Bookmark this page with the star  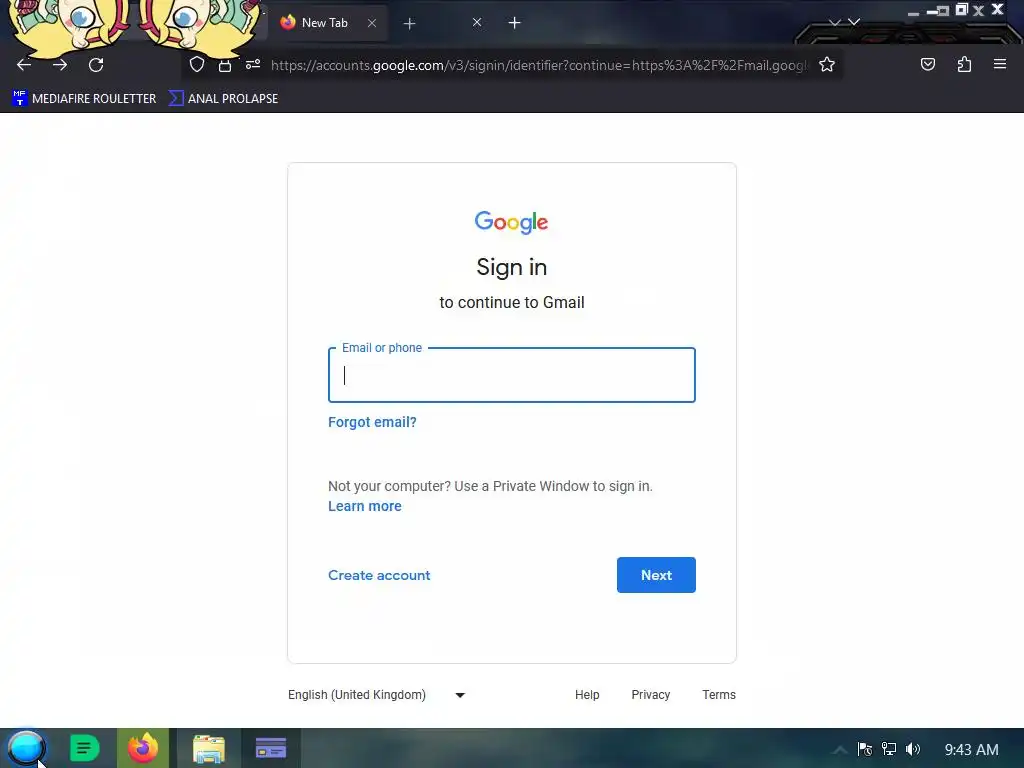827,64
